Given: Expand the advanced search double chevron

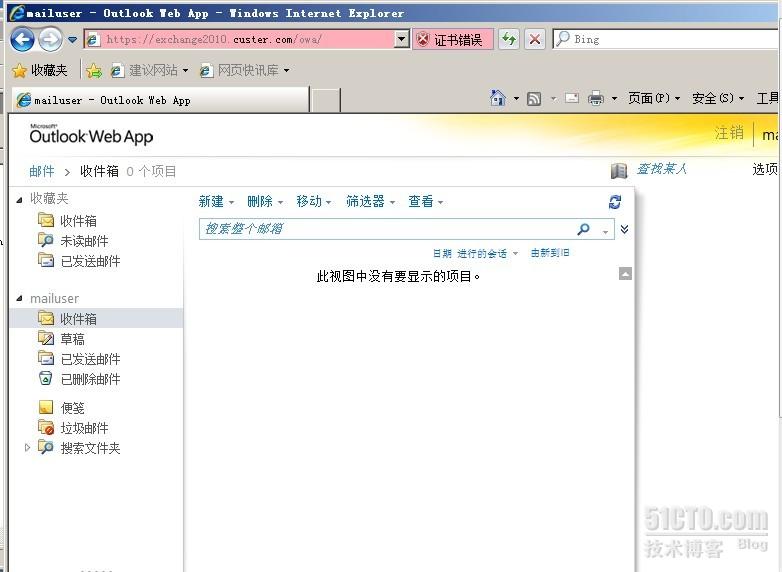Looking at the screenshot, I should (624, 229).
